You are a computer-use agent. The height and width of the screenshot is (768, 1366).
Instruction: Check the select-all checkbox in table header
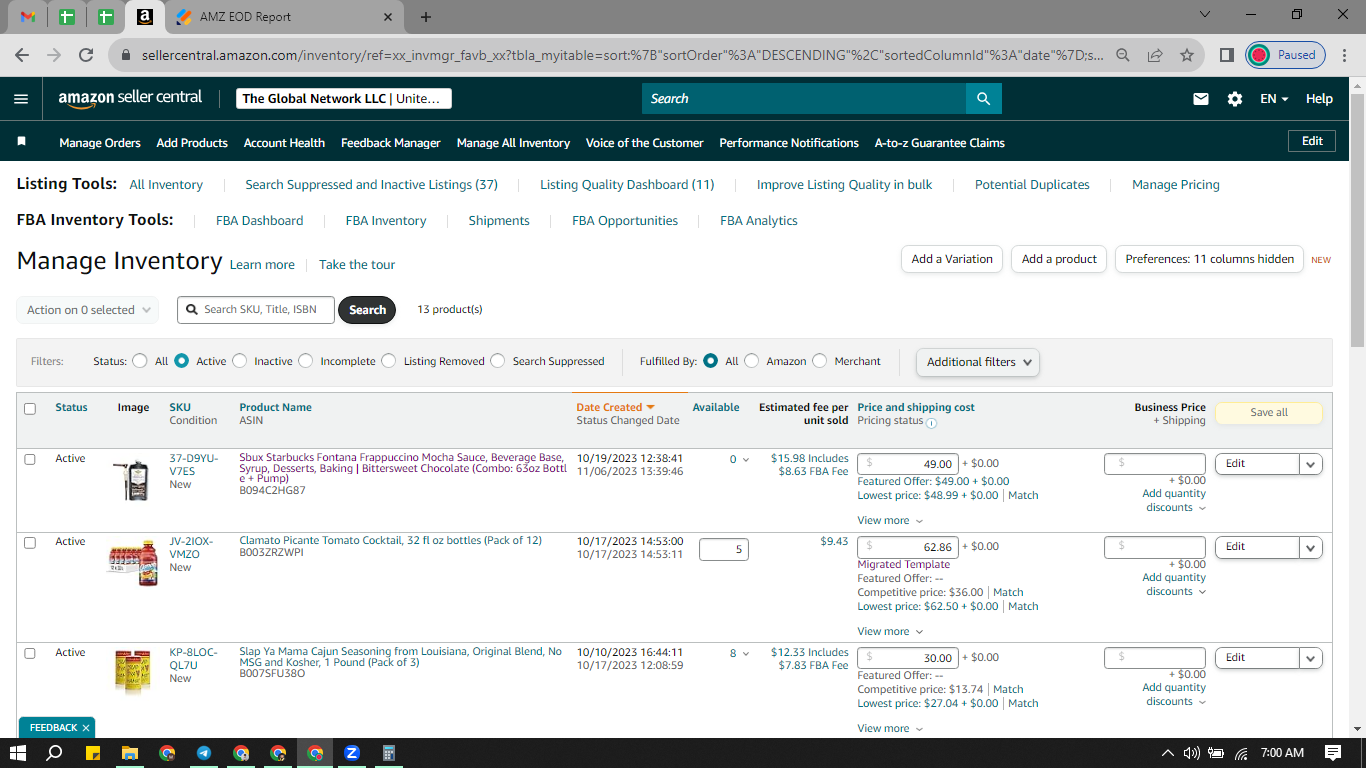(x=30, y=408)
